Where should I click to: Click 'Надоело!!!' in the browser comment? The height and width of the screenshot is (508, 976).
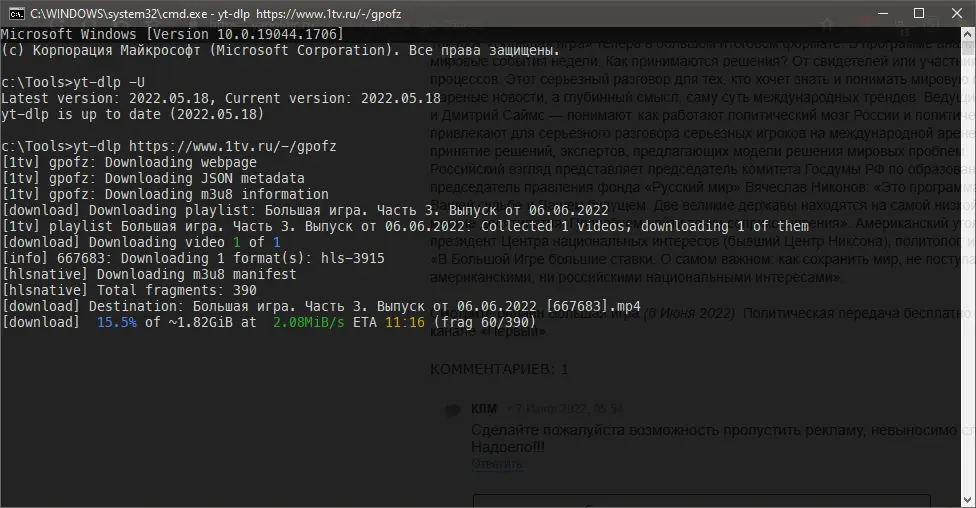pos(508,447)
